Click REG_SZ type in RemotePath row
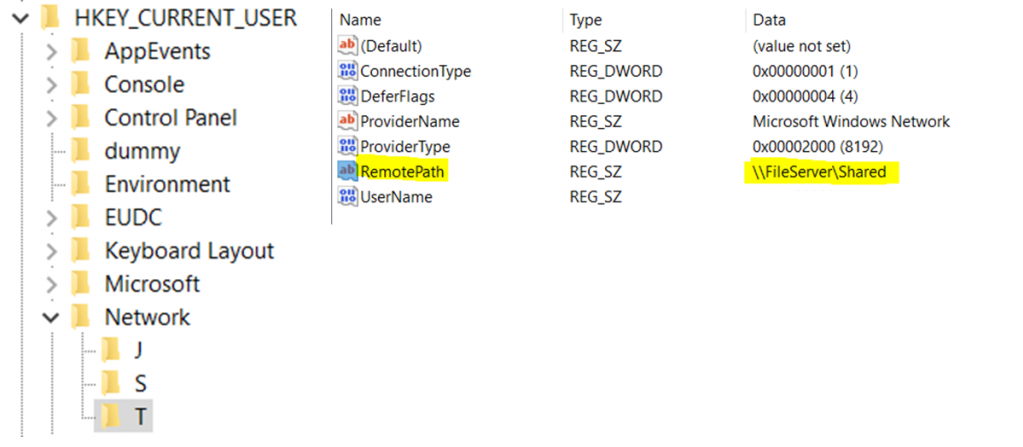 595,172
